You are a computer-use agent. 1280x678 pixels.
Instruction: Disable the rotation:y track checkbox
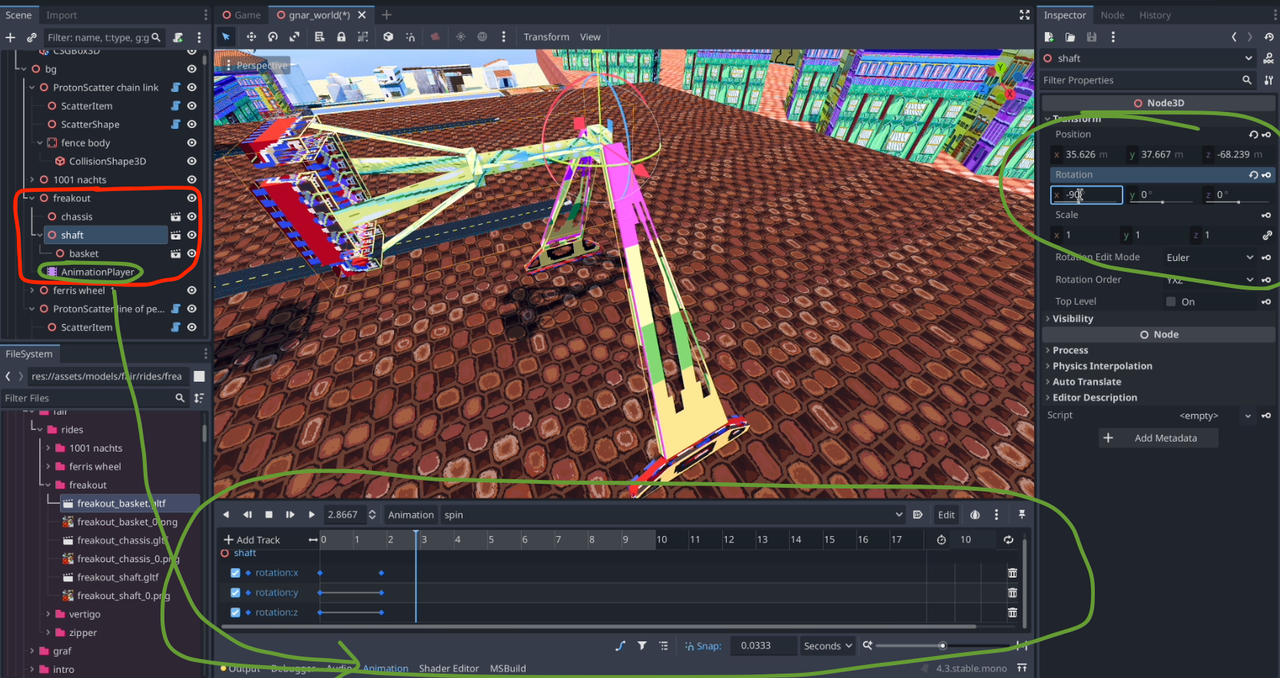(x=235, y=593)
